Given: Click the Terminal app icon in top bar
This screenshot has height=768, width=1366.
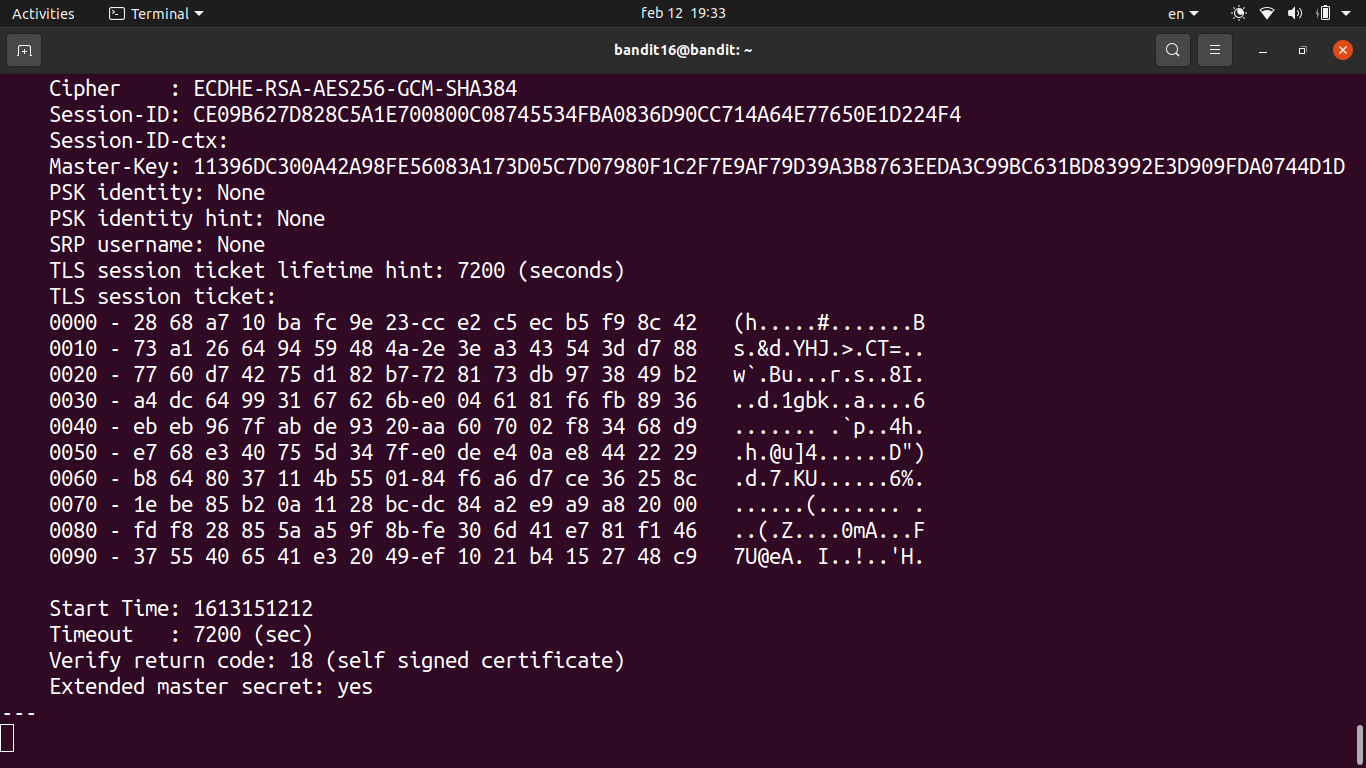Looking at the screenshot, I should tap(117, 14).
